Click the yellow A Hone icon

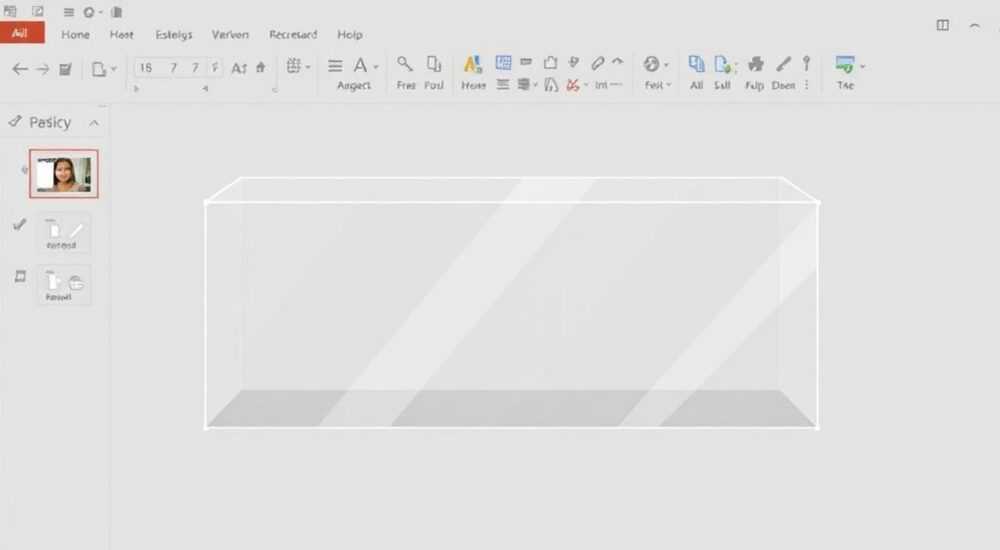coord(473,64)
